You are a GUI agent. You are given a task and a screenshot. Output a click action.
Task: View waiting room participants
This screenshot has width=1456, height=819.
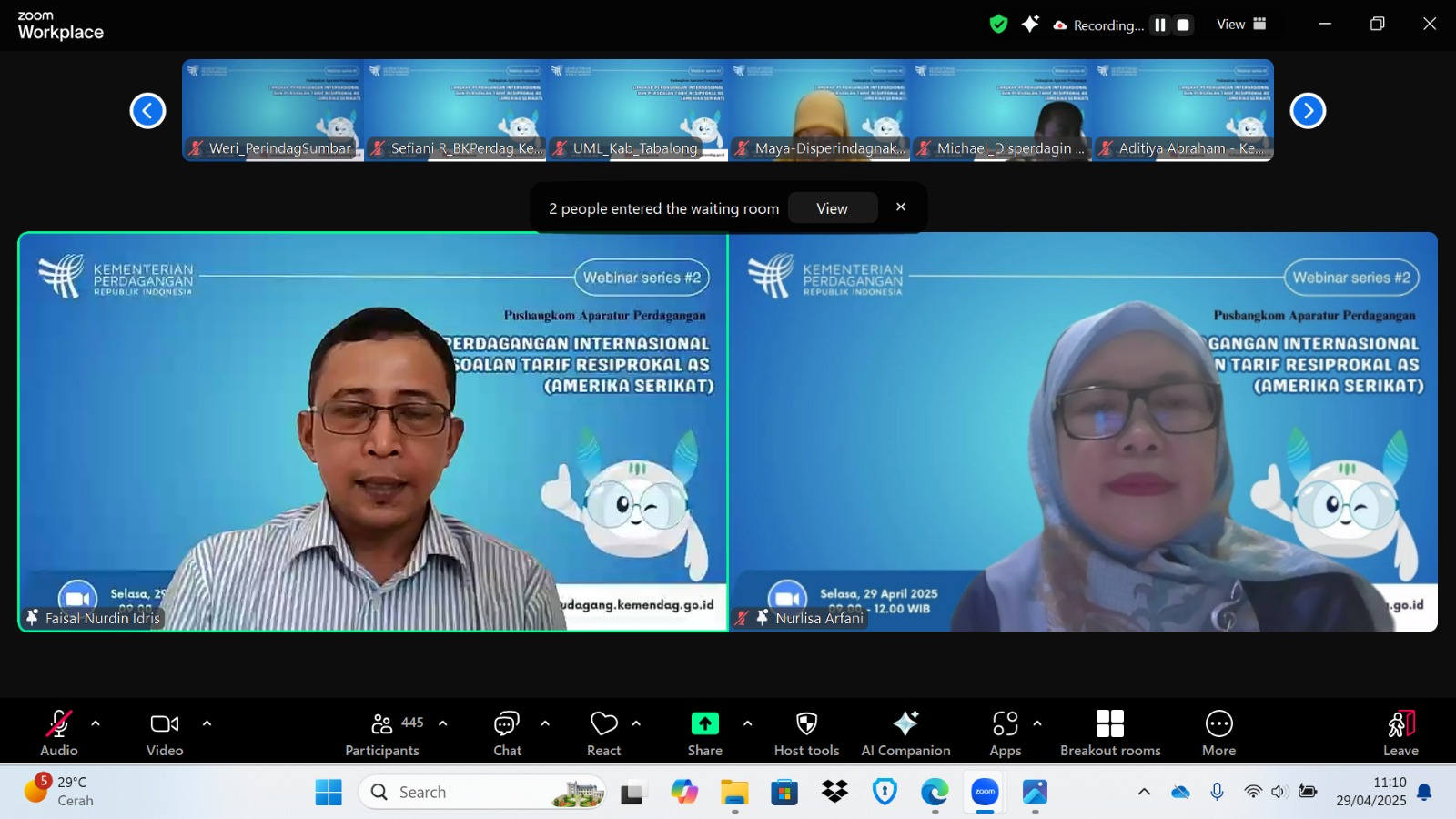(832, 208)
